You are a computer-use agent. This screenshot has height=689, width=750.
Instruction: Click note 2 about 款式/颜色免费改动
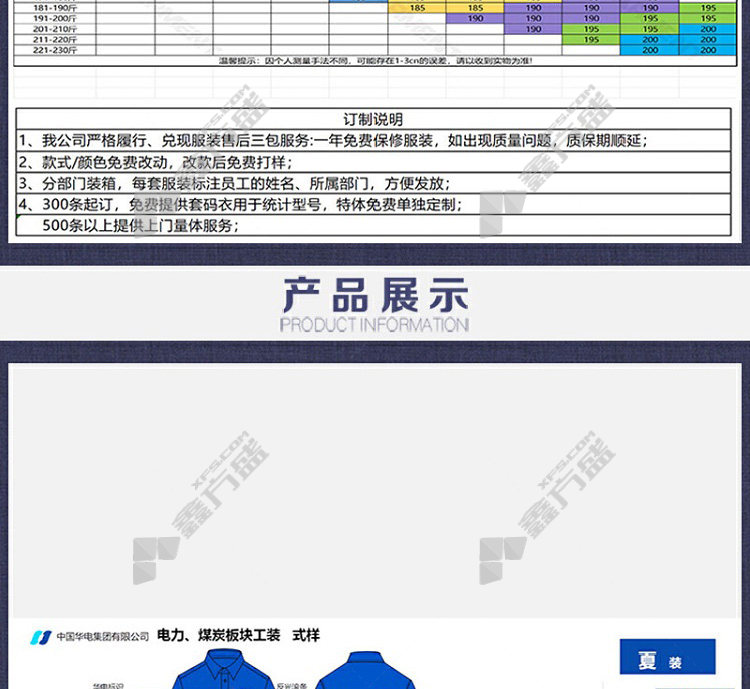pos(160,162)
